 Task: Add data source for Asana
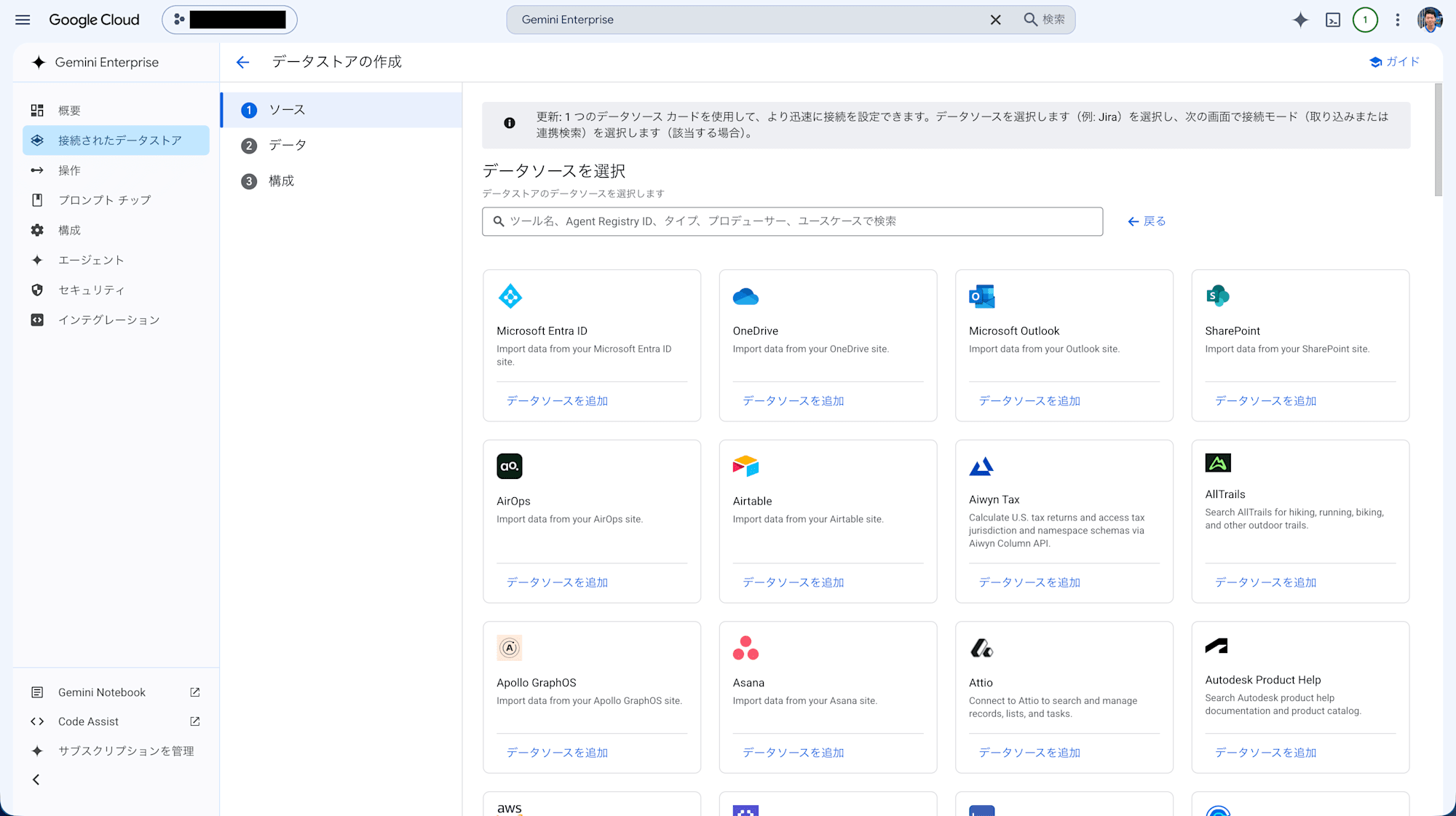pos(793,753)
